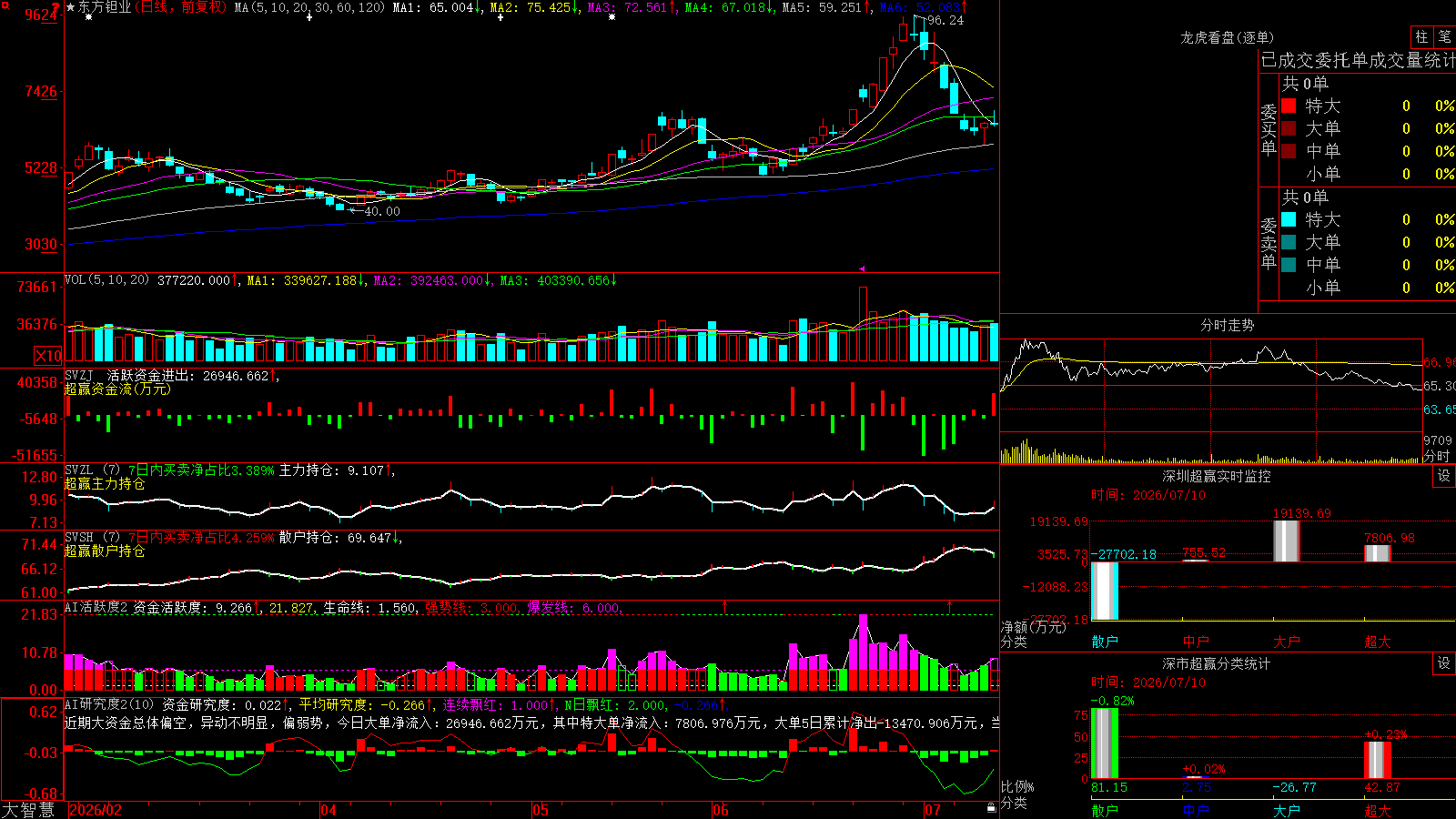The width and height of the screenshot is (1456, 819).
Task: Click the 委卖单 vertical section label
Action: tap(1269, 244)
